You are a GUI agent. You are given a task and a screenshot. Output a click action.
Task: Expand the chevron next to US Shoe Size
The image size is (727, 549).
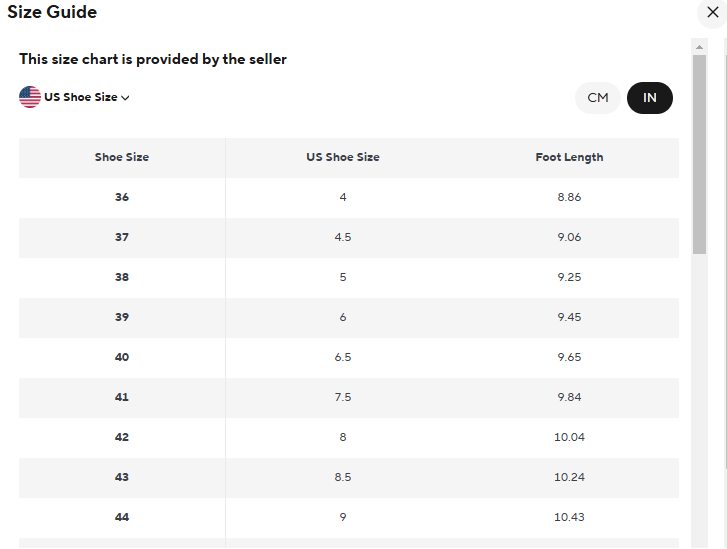(125, 97)
